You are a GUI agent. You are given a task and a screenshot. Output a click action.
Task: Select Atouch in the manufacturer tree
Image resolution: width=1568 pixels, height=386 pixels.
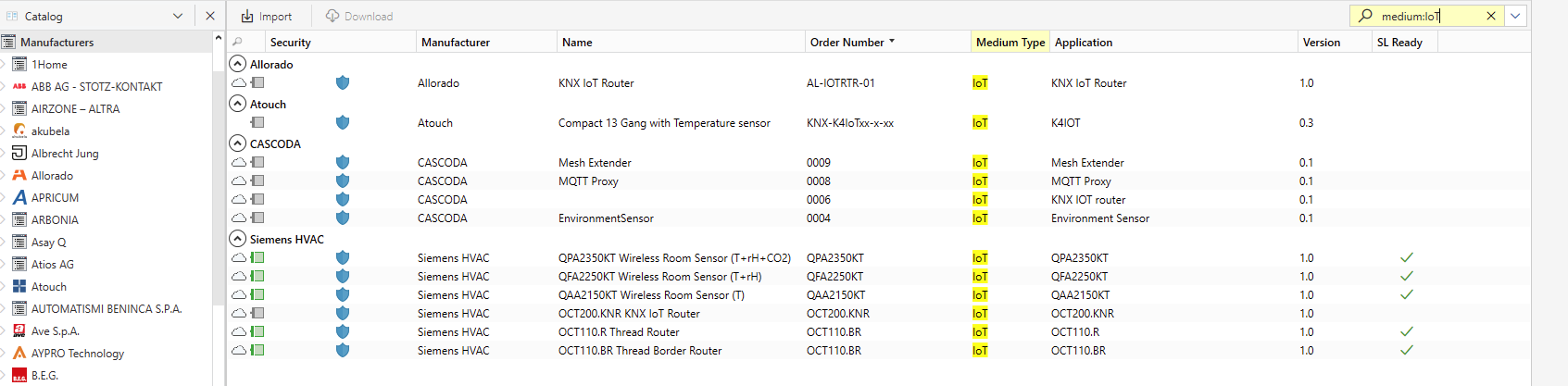(48, 286)
